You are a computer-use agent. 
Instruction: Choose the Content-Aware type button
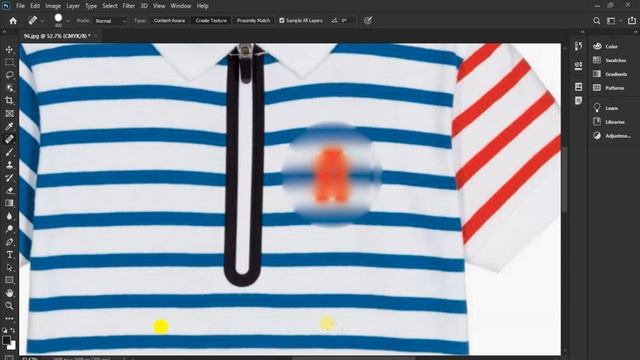click(169, 20)
